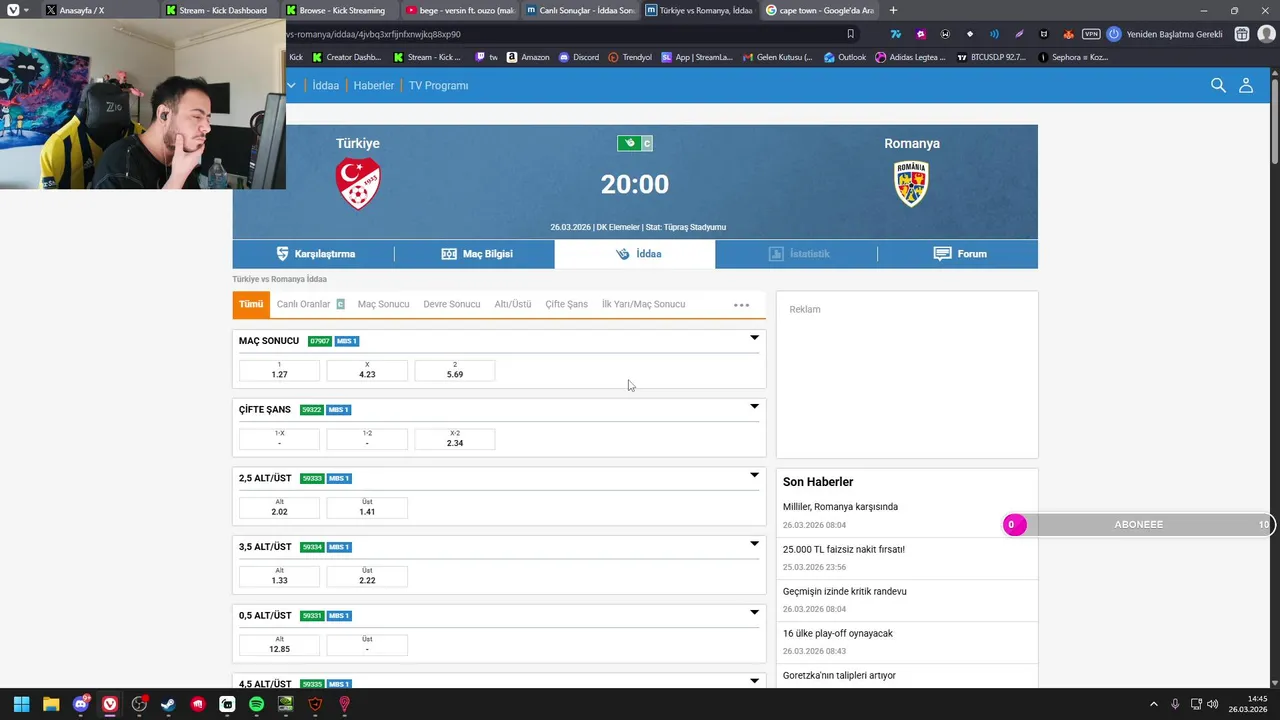The height and width of the screenshot is (720, 1280).
Task: Click the volume speaker icon in tray
Action: point(1213,704)
